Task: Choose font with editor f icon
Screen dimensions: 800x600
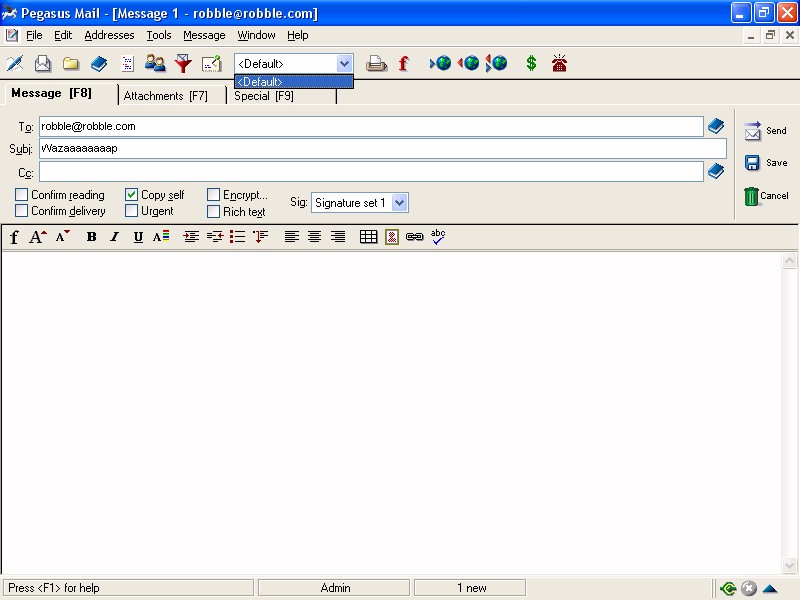Action: point(14,237)
